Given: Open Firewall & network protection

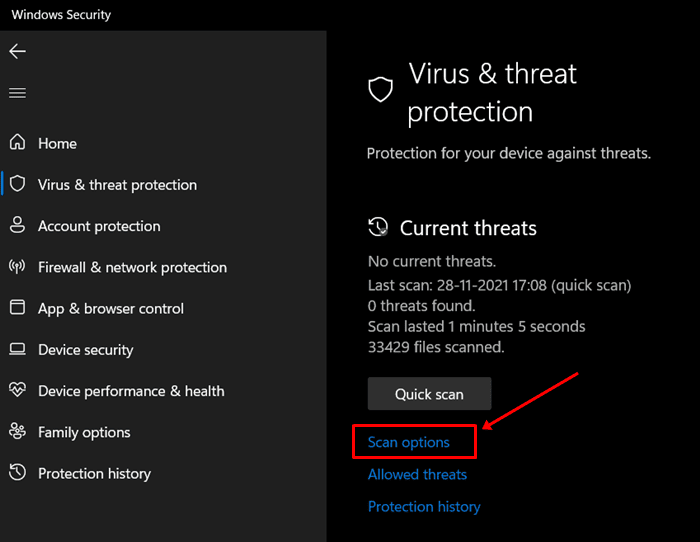Looking at the screenshot, I should (132, 267).
